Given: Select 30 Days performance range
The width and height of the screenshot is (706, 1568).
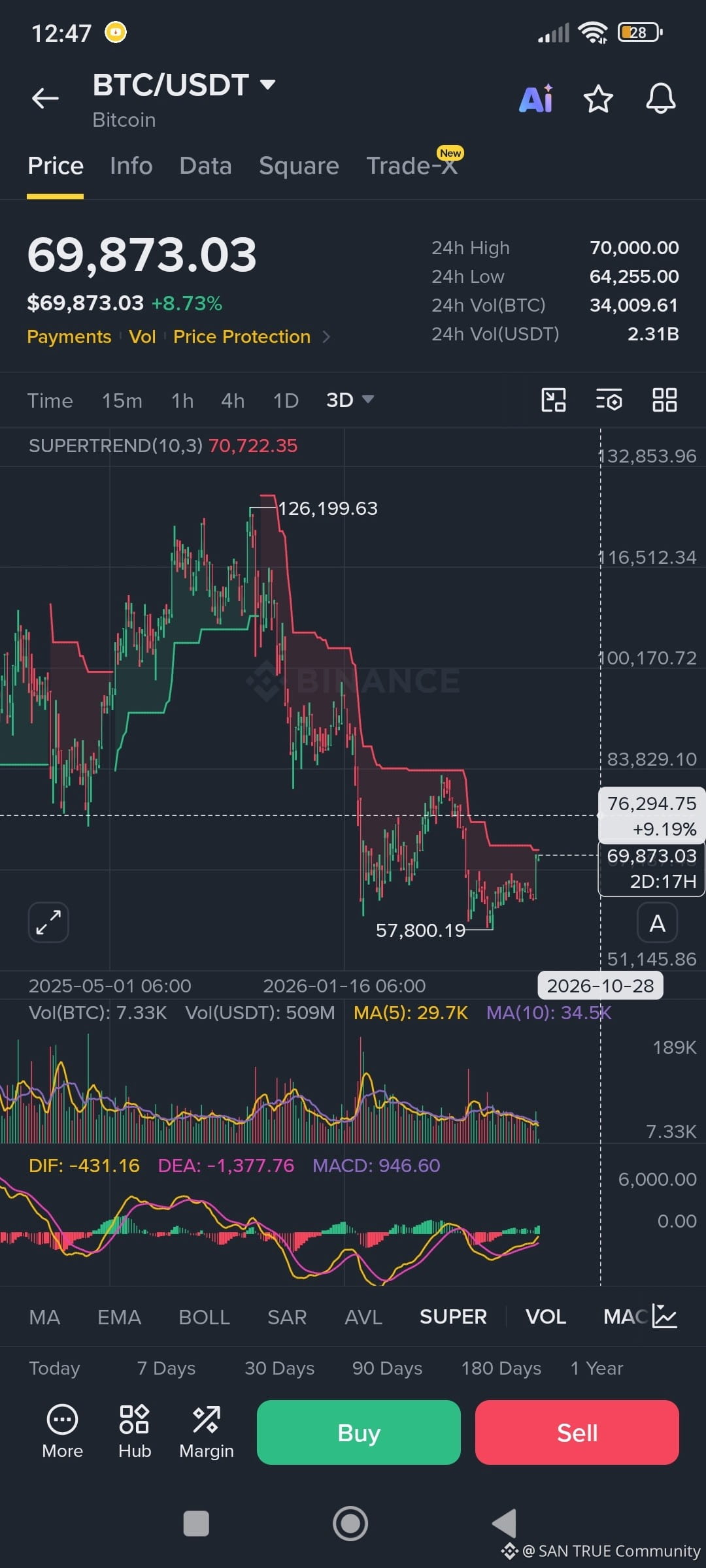Looking at the screenshot, I should [279, 1368].
